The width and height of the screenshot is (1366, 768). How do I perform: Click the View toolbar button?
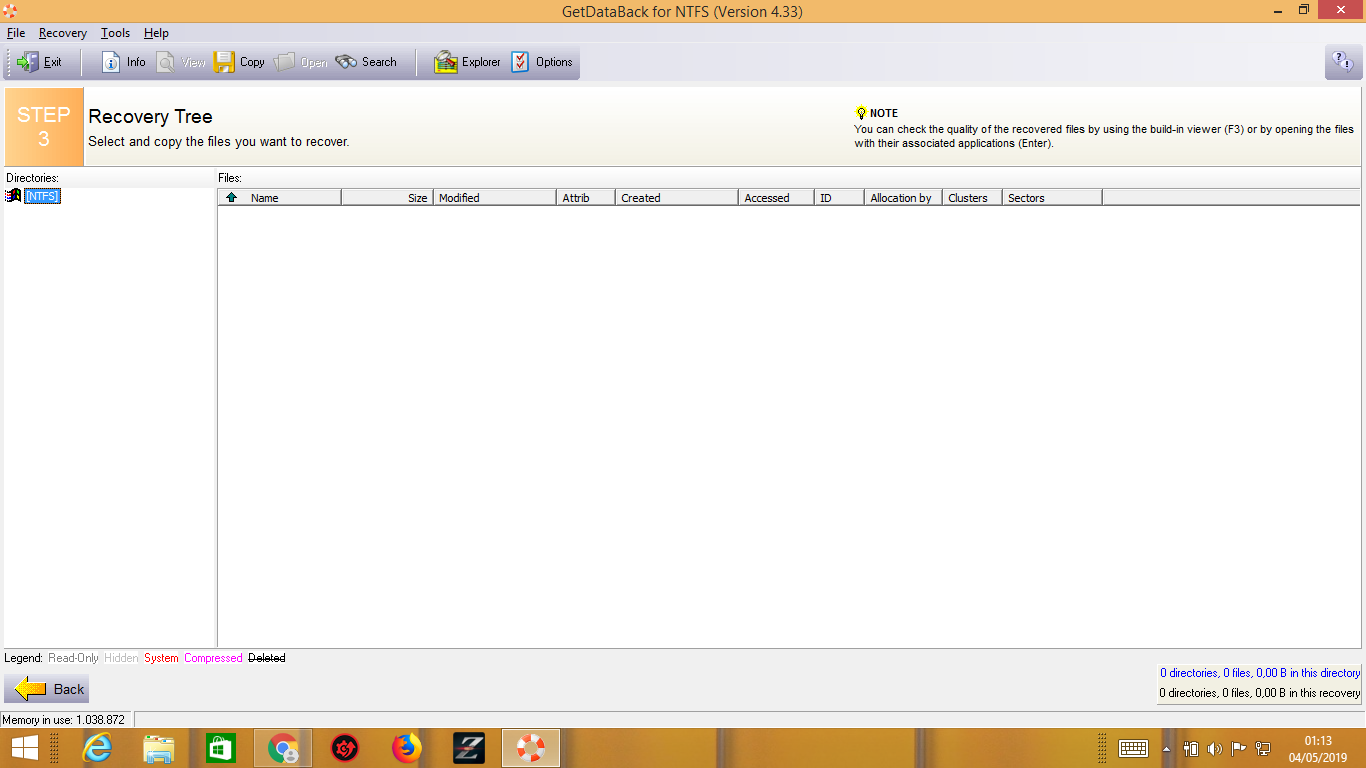pyautogui.click(x=181, y=62)
